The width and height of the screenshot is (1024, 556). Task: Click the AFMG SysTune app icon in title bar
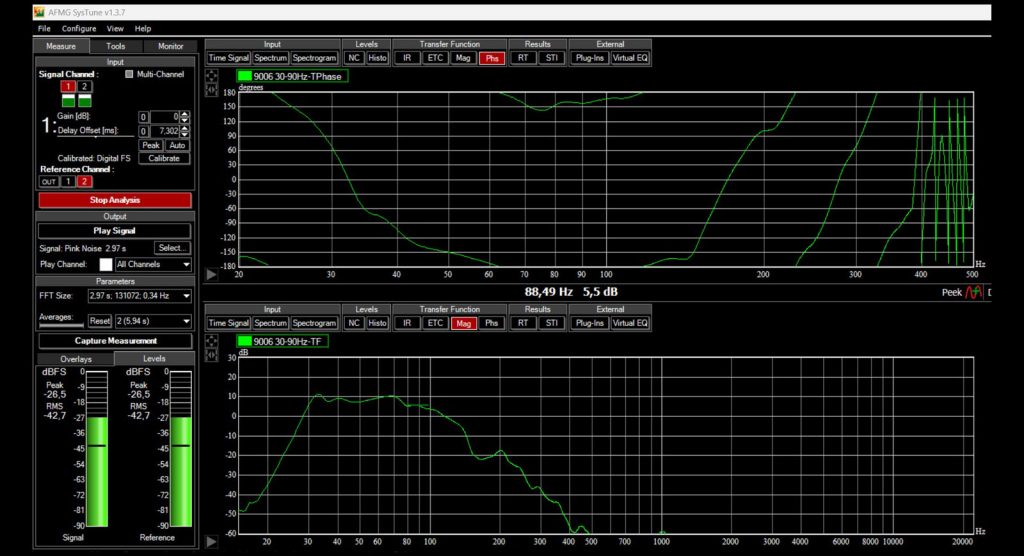(x=40, y=13)
